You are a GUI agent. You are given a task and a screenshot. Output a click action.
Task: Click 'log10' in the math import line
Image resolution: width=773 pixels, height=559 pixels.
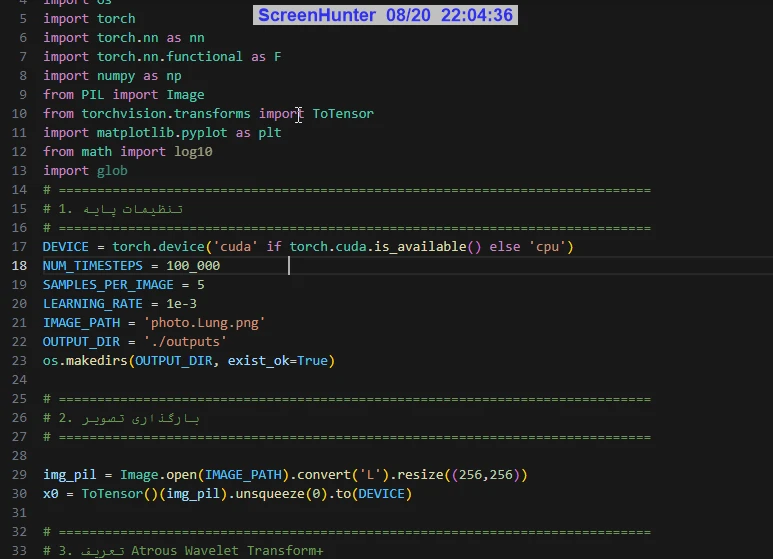(x=193, y=152)
